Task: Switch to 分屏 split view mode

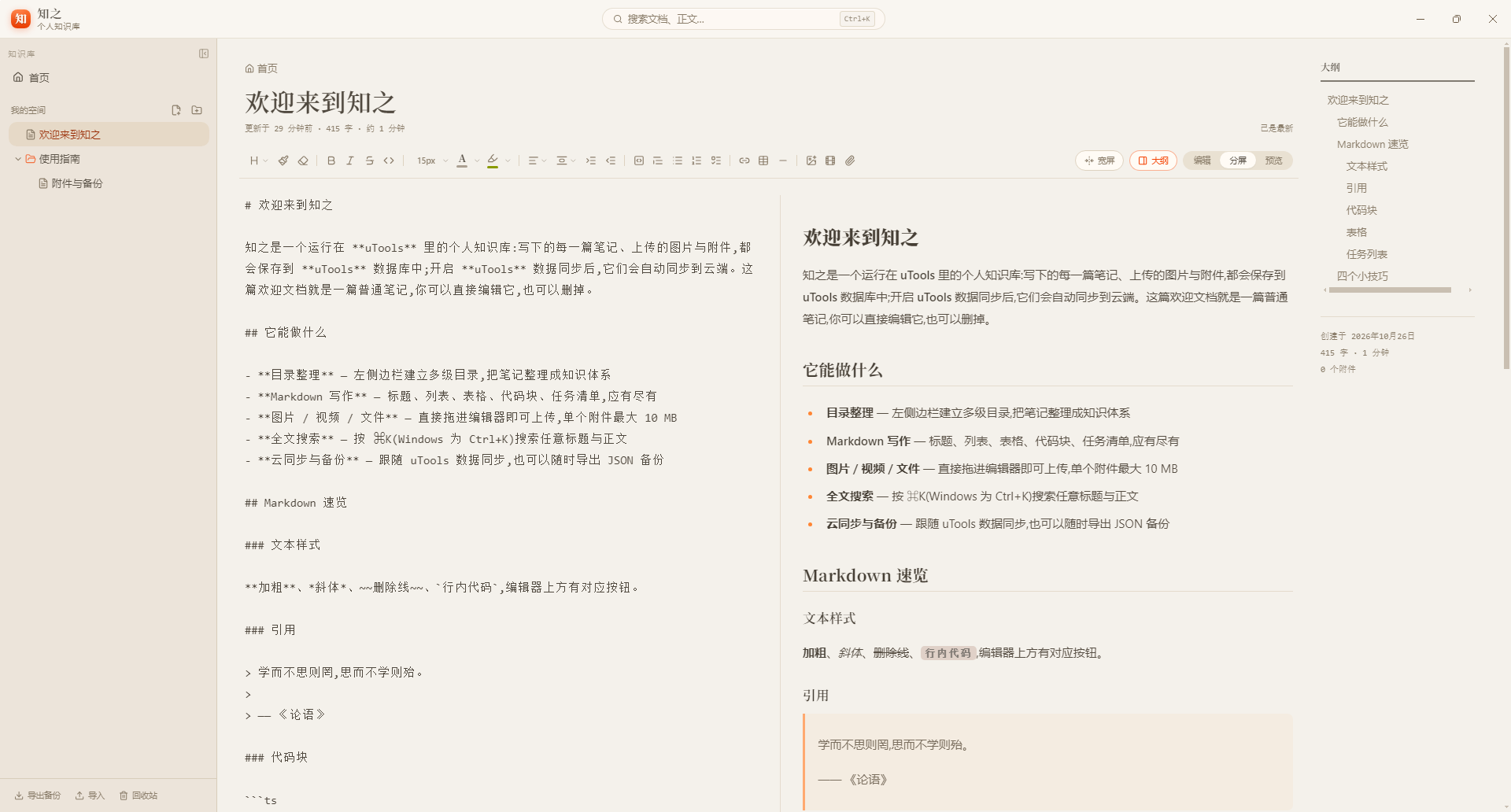Action: pyautogui.click(x=1238, y=161)
